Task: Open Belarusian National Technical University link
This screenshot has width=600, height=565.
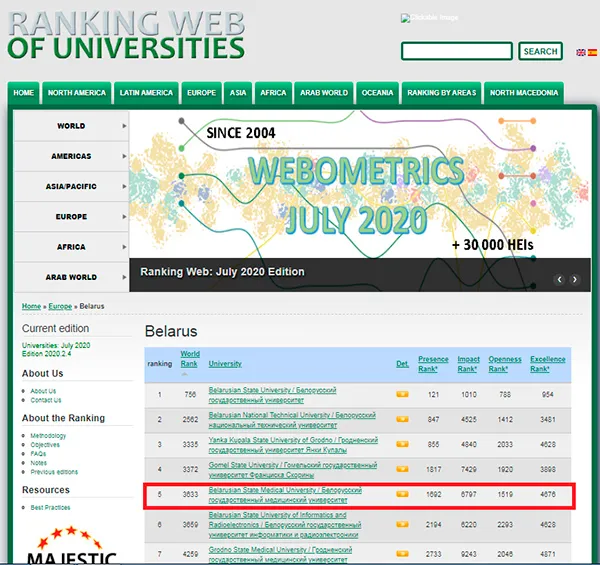Action: 292,420
